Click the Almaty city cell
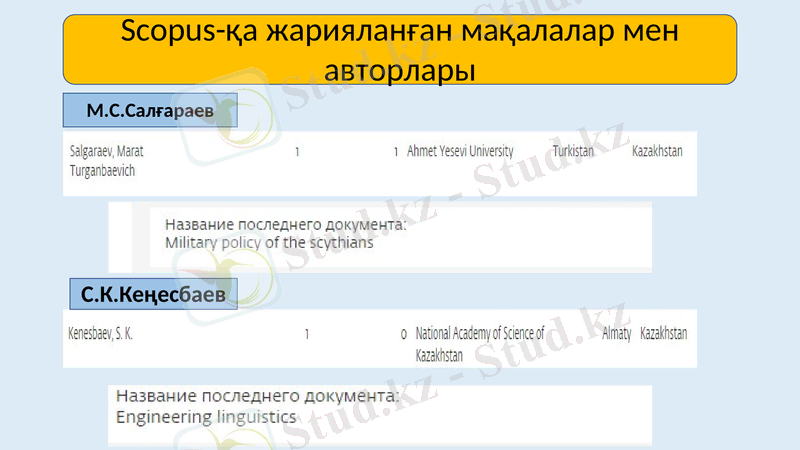Image resolution: width=800 pixels, height=450 pixels. pos(616,334)
